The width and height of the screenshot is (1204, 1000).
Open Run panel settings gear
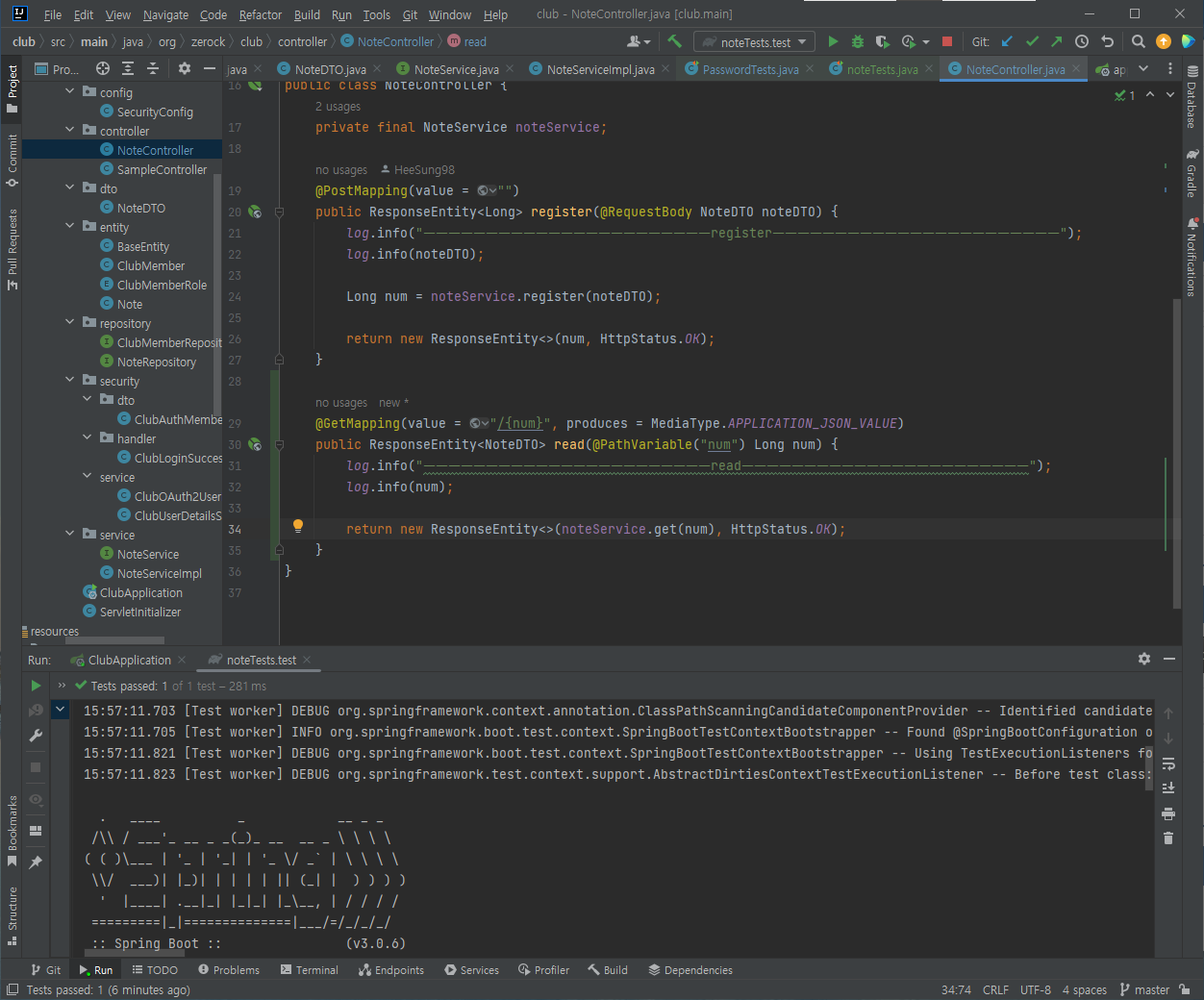1144,659
